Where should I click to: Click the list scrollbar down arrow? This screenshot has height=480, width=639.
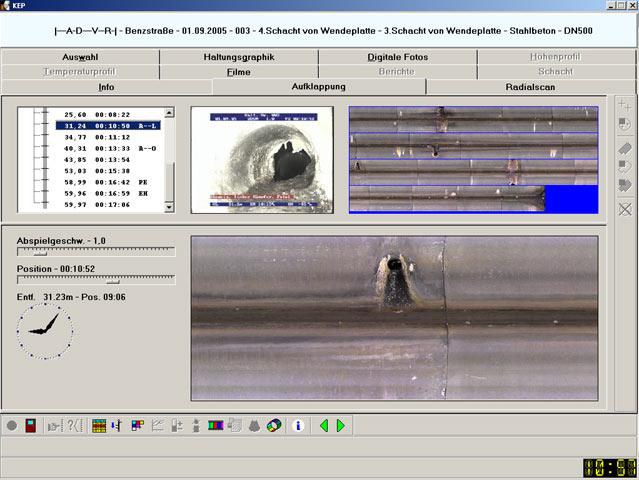[x=169, y=207]
